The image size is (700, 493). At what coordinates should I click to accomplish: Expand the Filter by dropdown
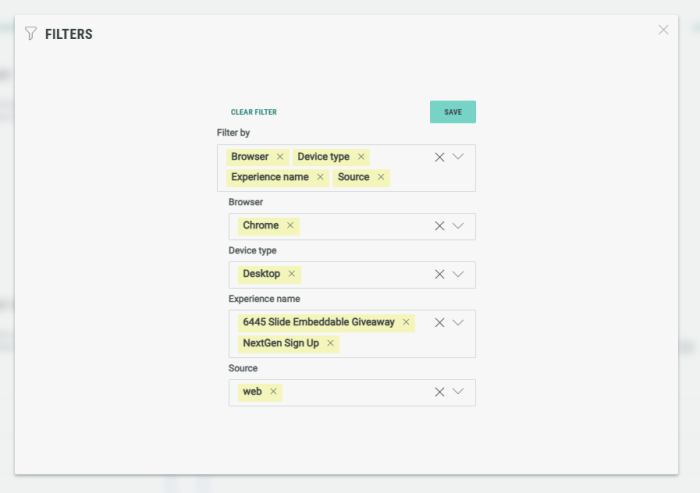tap(458, 157)
